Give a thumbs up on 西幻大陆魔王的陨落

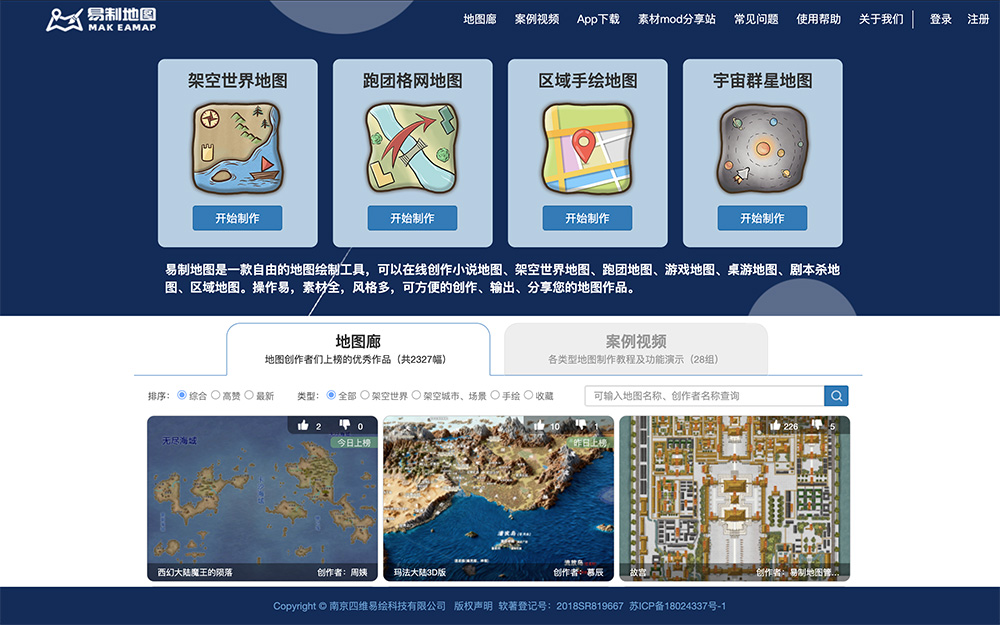click(306, 424)
